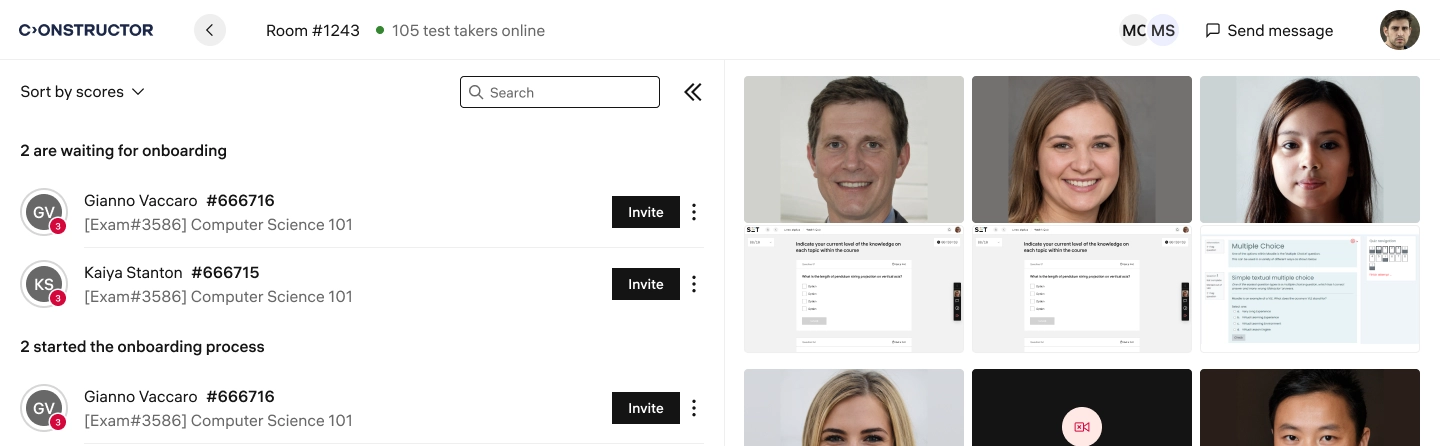Click the GV avatar in started onboarding section
The height and width of the screenshot is (446, 1440).
point(44,408)
